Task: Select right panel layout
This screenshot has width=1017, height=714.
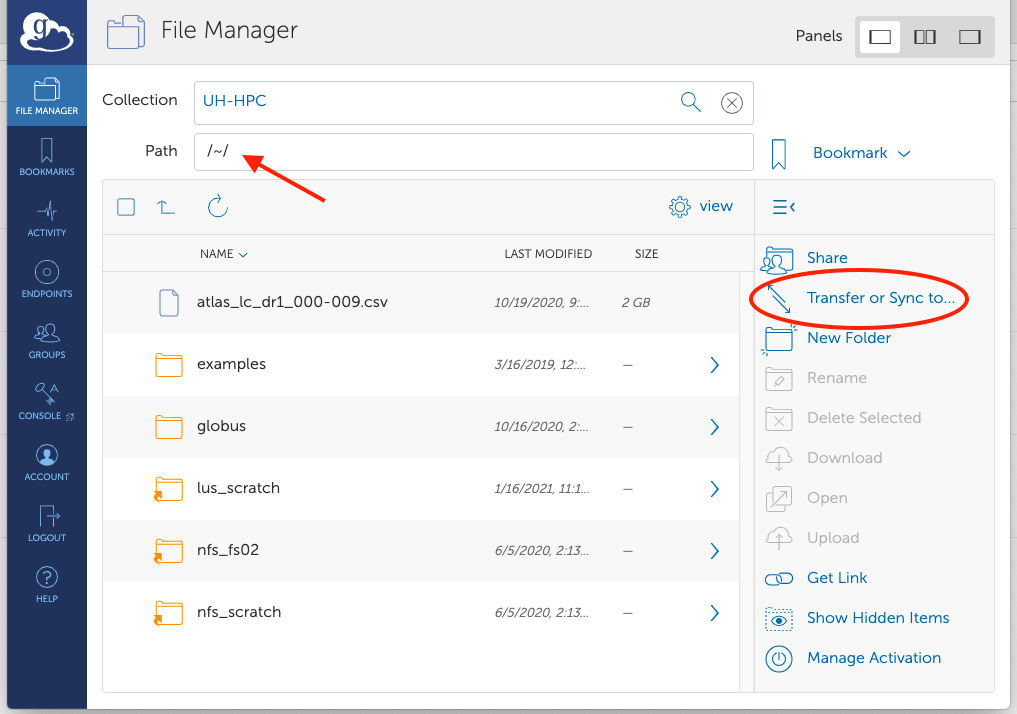Action: (970, 36)
